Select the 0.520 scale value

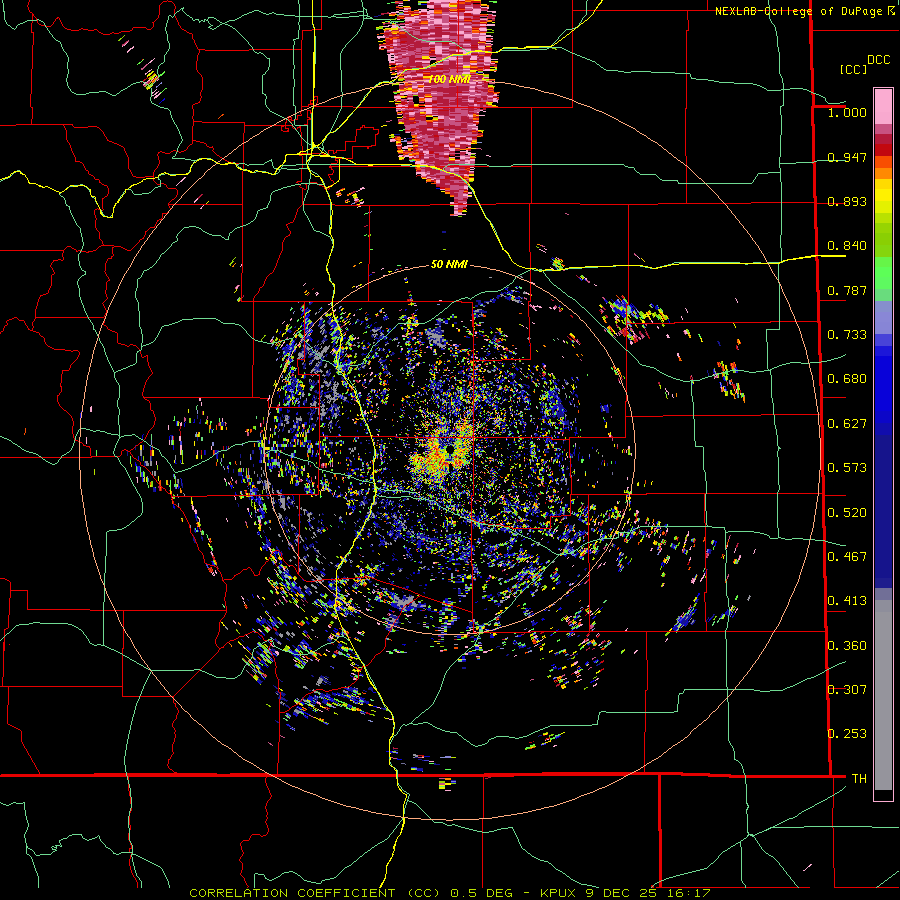point(847,513)
